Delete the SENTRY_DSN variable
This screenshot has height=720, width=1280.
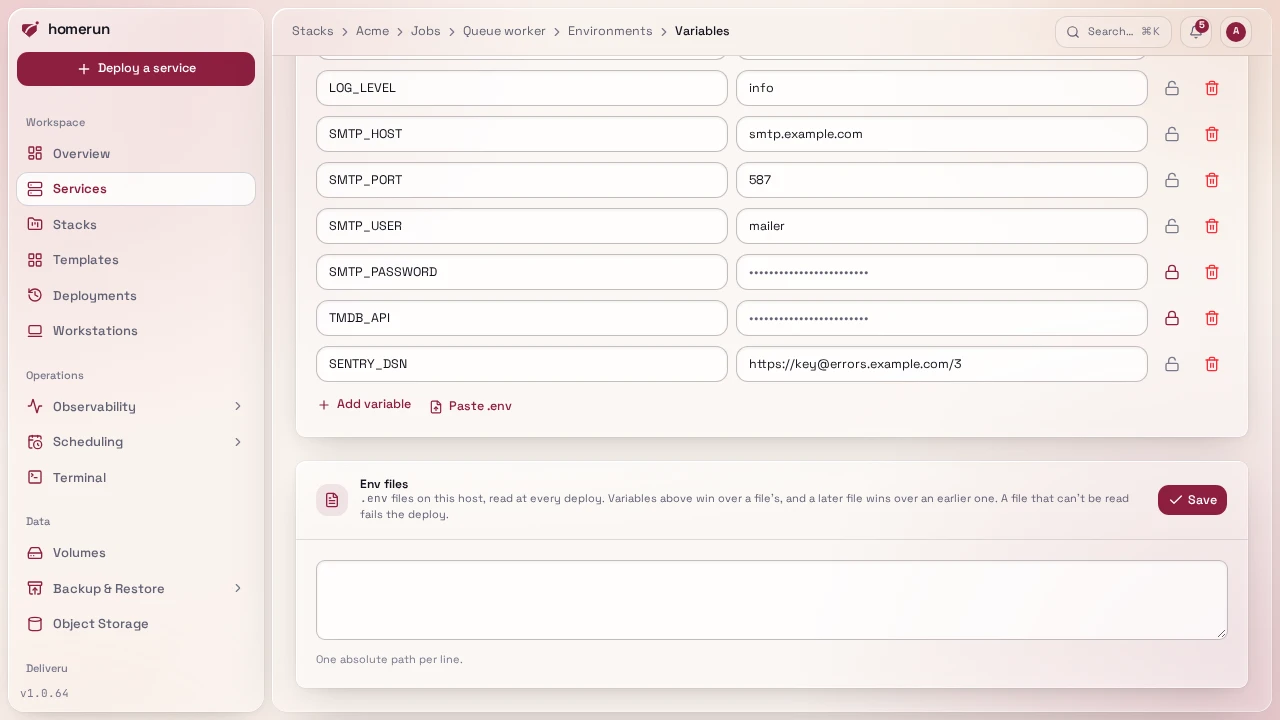click(1212, 364)
